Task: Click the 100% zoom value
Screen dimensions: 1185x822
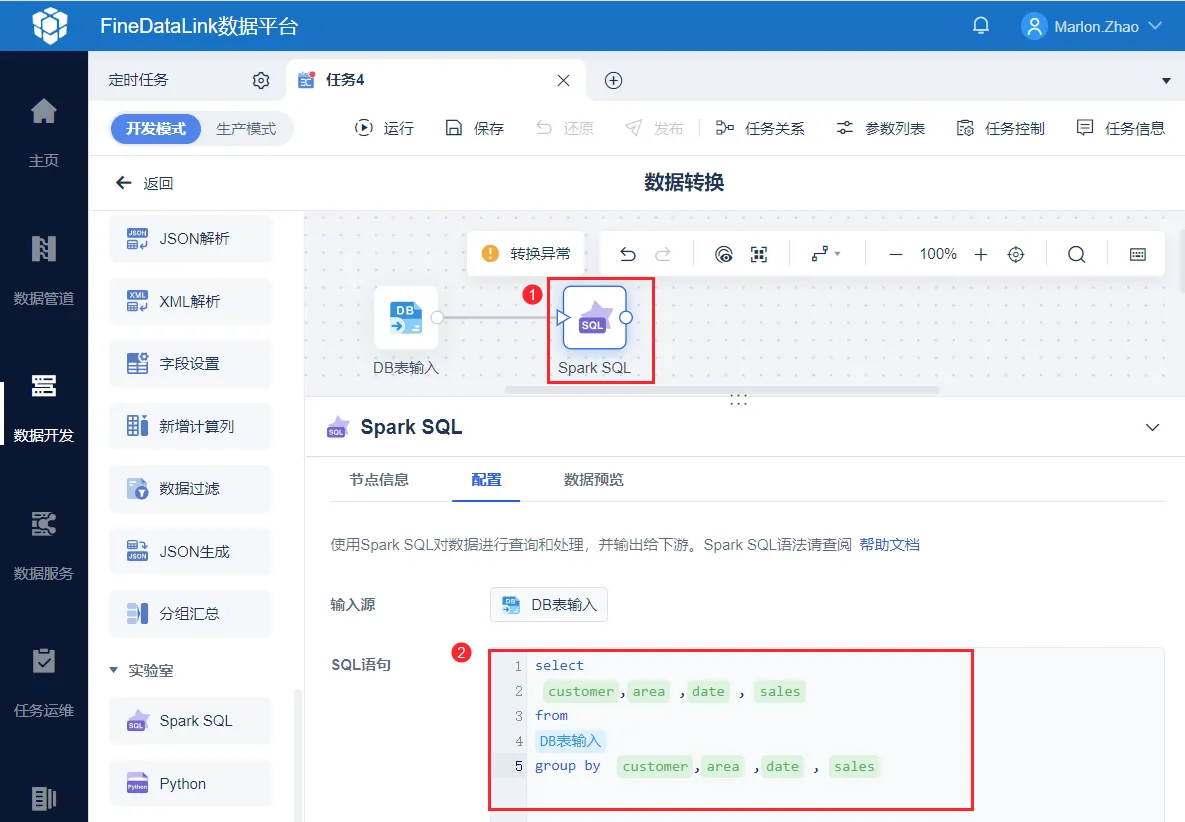Action: (938, 254)
